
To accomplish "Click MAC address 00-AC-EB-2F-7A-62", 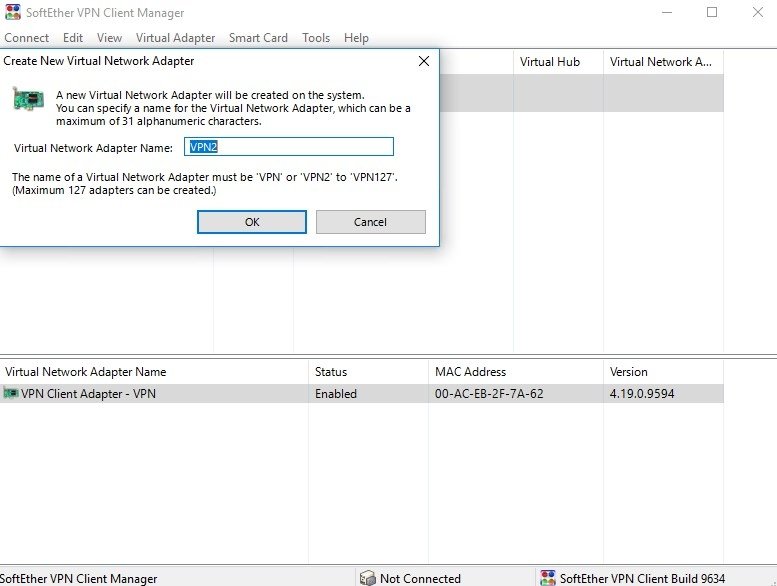I will pos(489,394).
